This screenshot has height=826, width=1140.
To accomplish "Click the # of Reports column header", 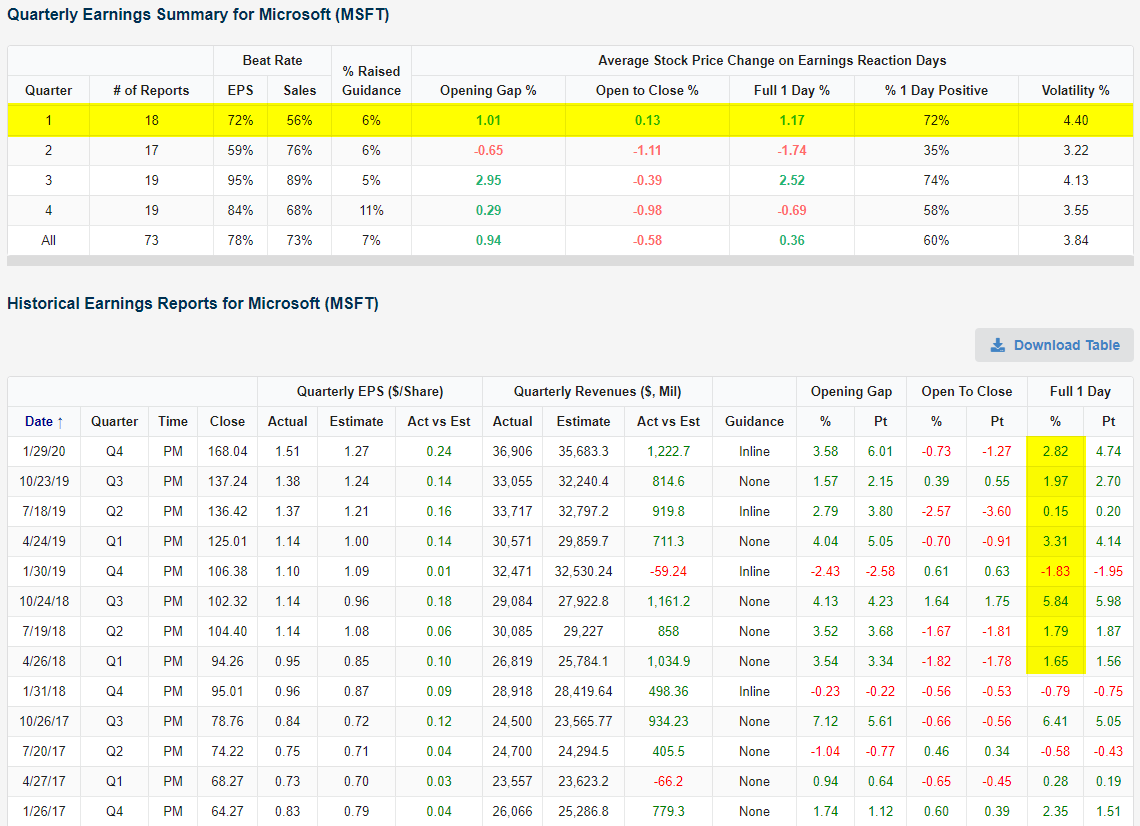I will click(x=151, y=90).
